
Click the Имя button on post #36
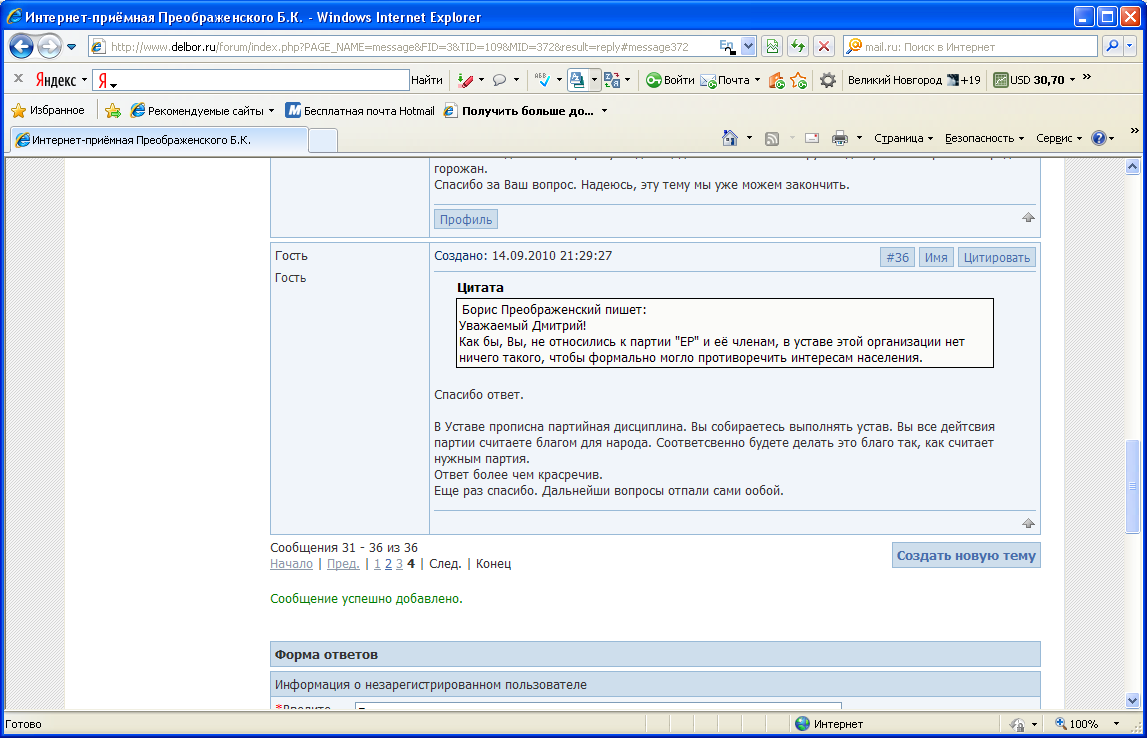(x=936, y=257)
